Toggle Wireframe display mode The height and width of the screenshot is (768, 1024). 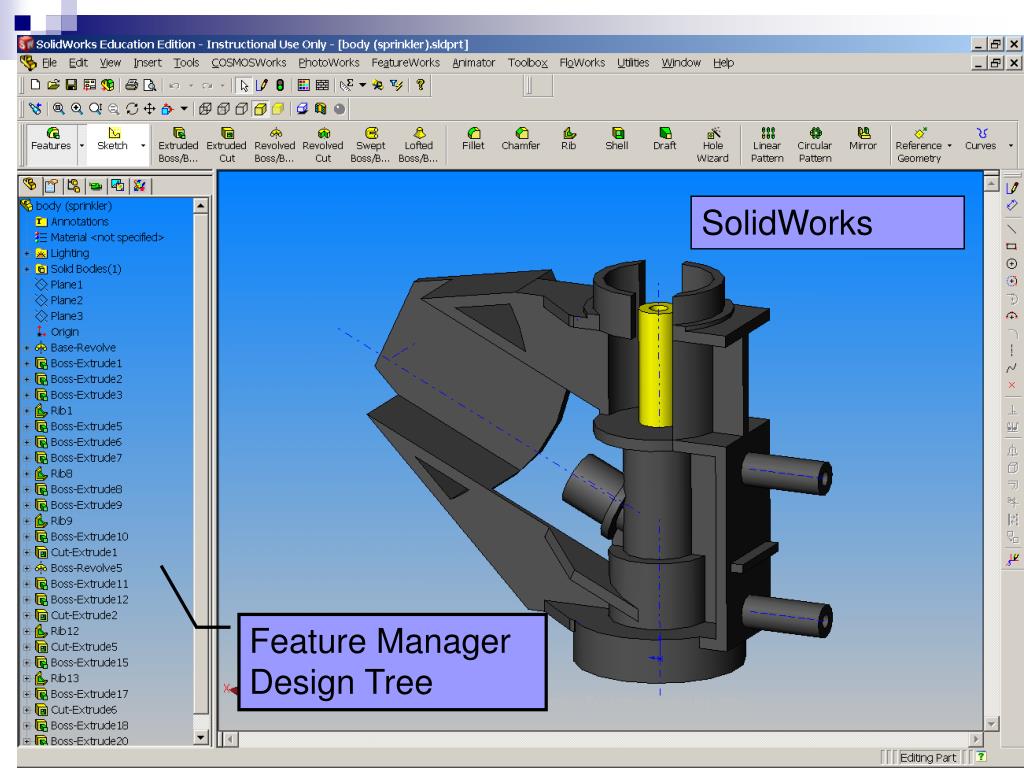click(205, 108)
